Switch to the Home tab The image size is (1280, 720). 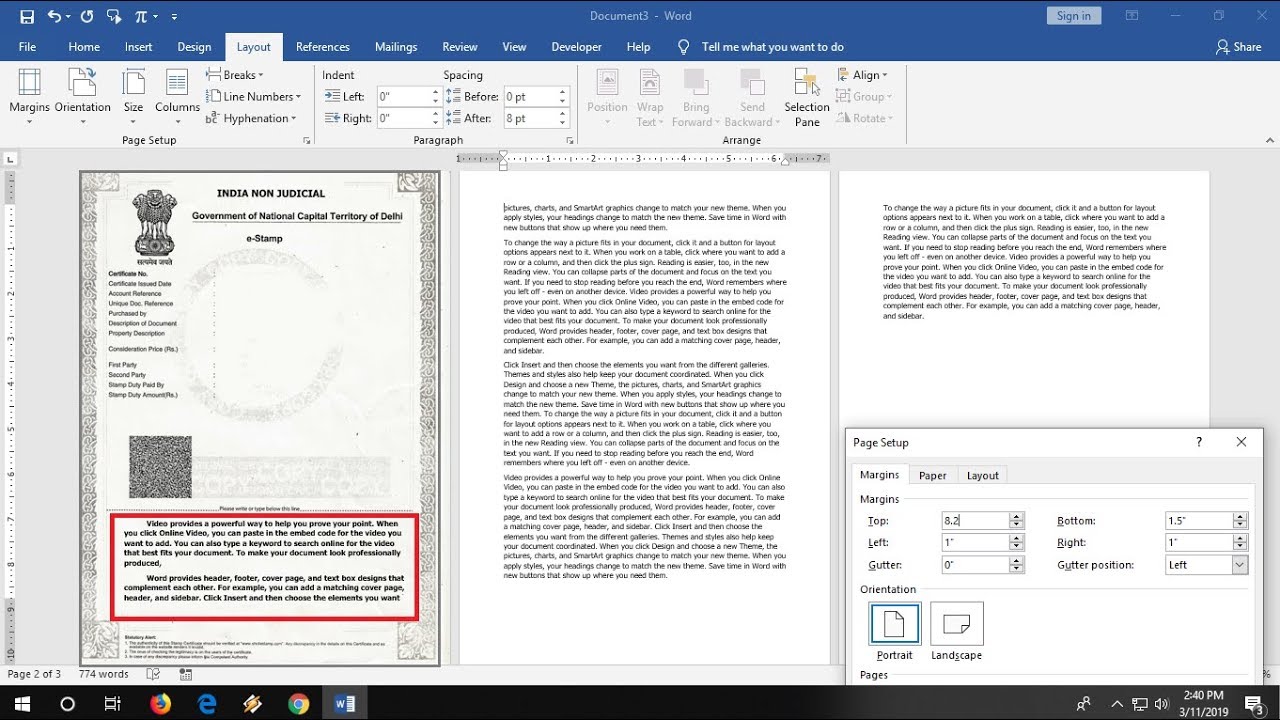[x=84, y=47]
